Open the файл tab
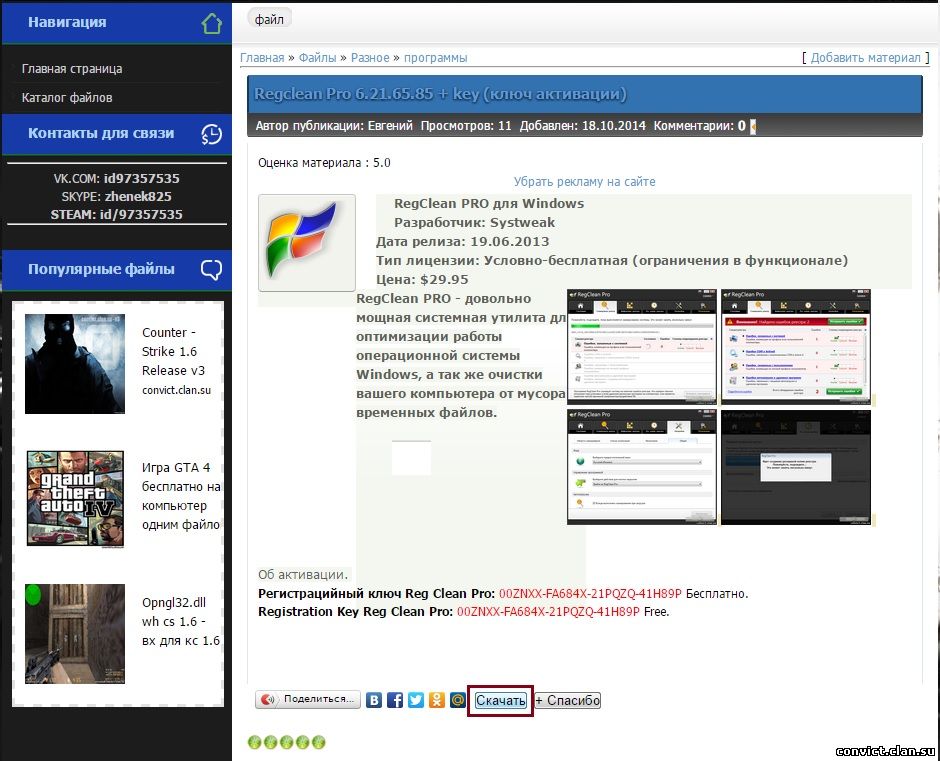Viewport: 940px width, 761px height. coord(269,19)
